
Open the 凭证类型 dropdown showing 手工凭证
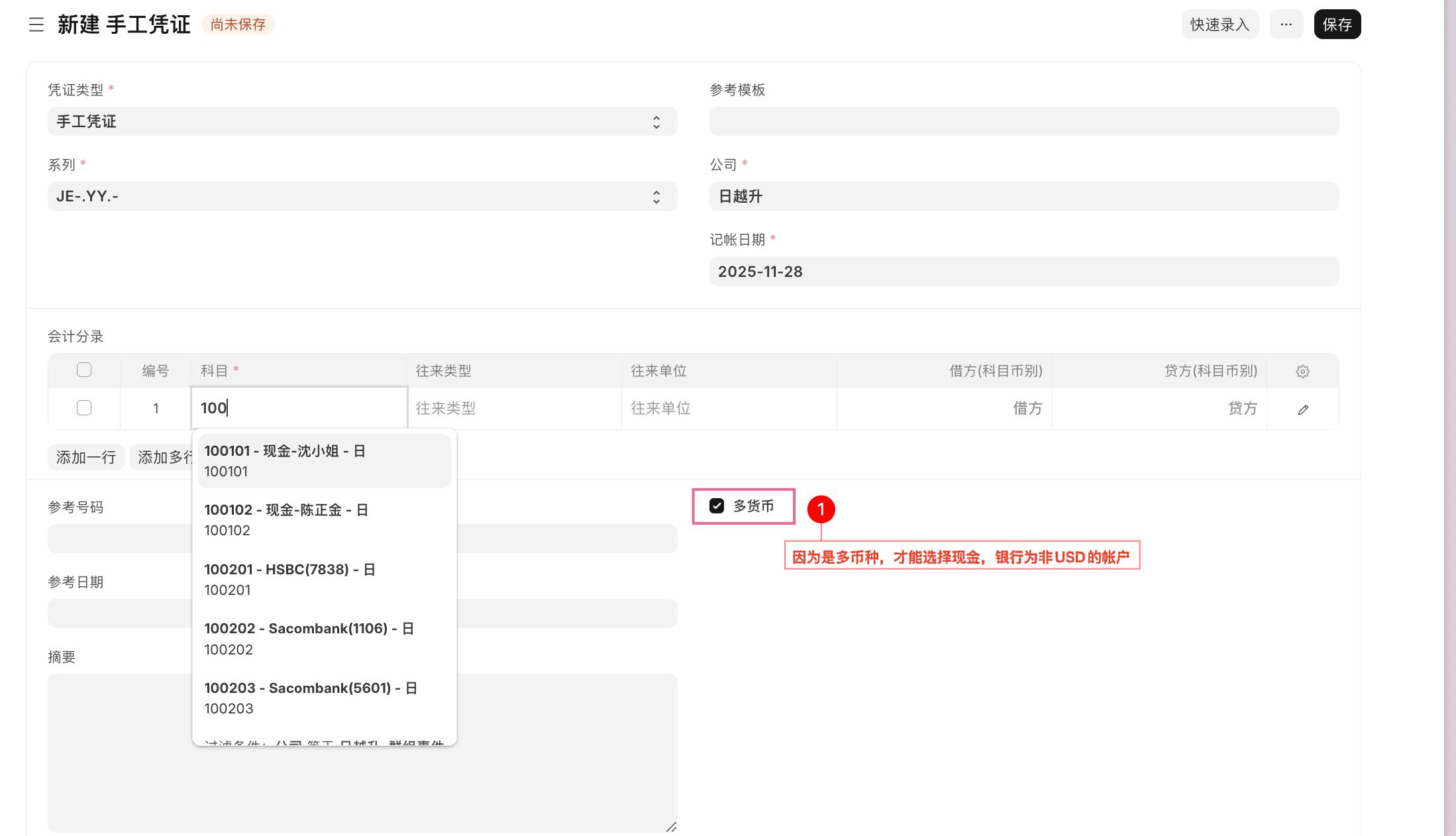pyautogui.click(x=362, y=122)
